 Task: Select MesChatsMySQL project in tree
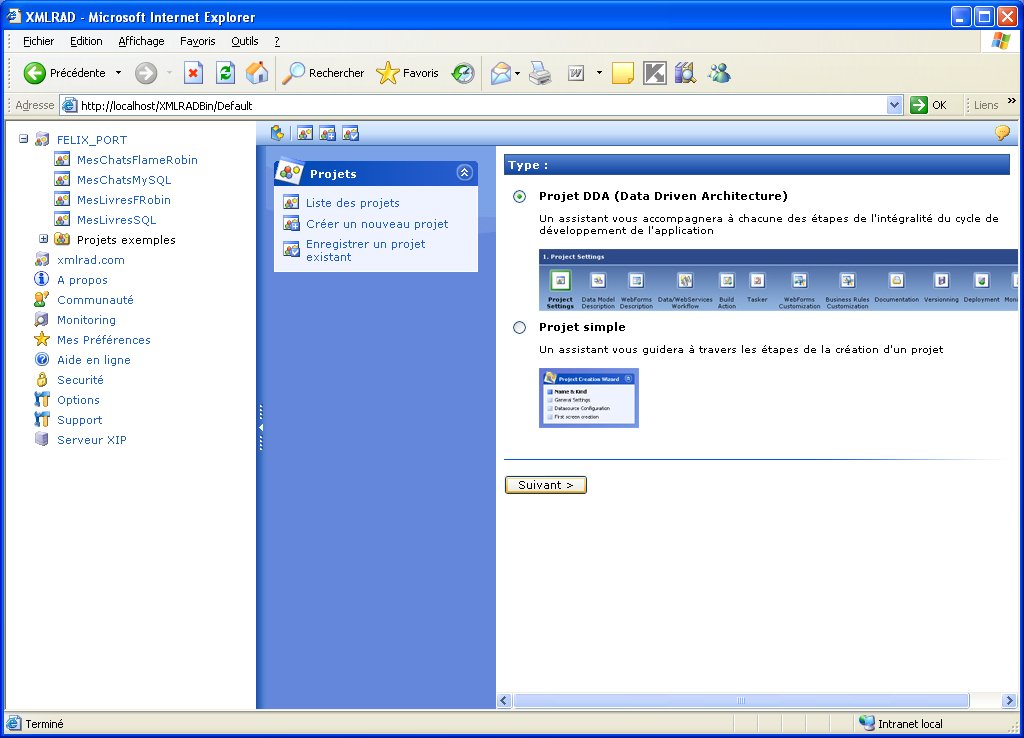click(124, 180)
